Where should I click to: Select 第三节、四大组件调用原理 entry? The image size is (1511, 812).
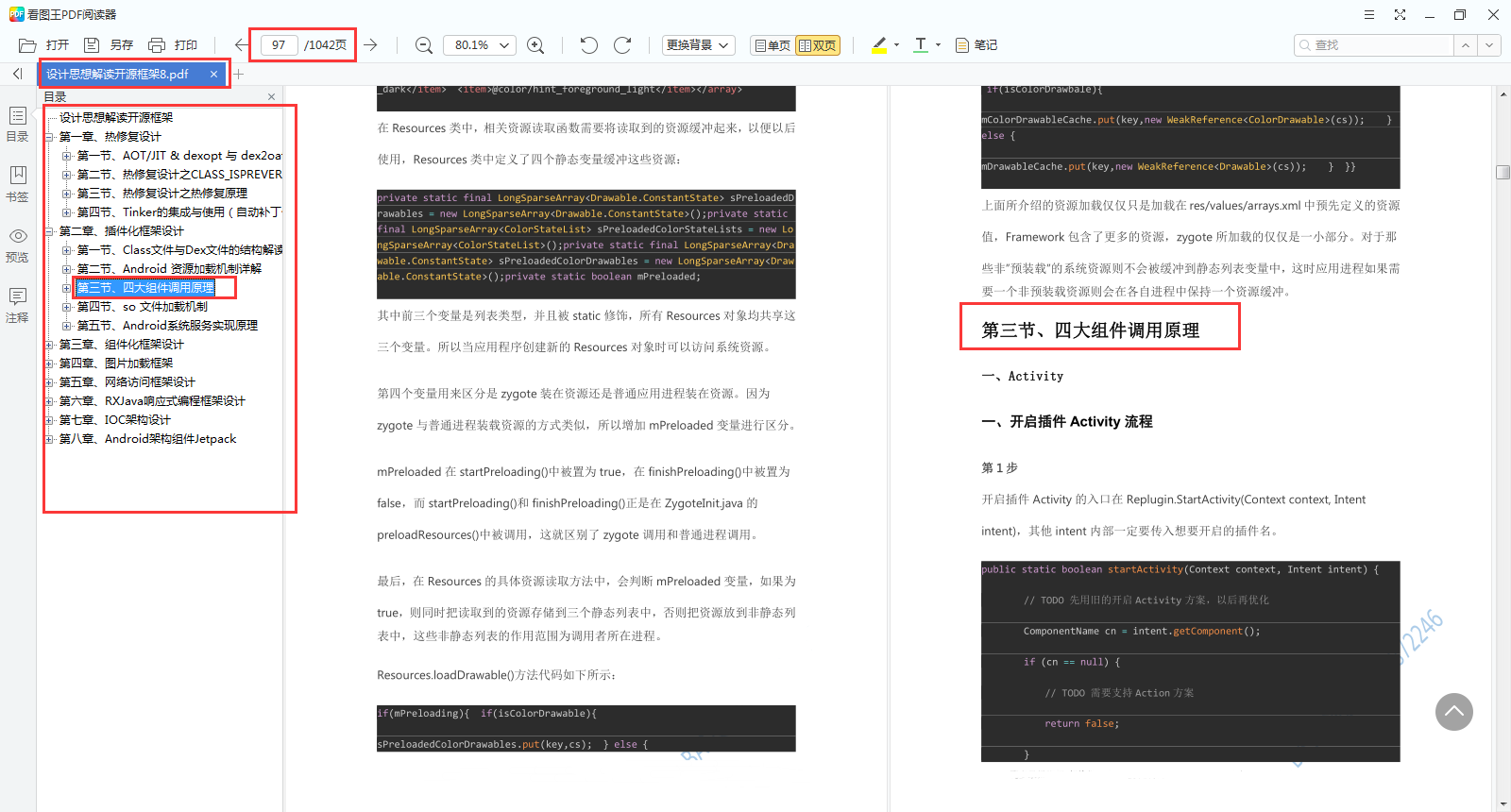click(x=145, y=288)
